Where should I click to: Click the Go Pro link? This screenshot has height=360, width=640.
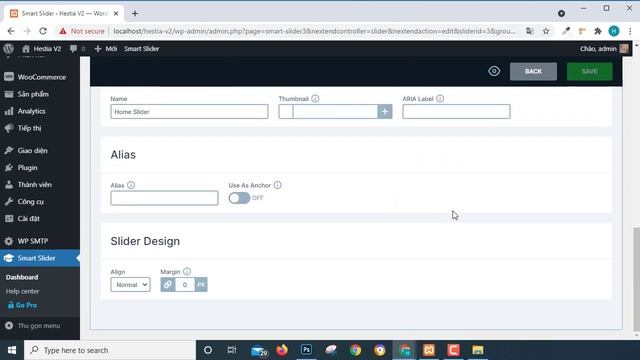pyautogui.click(x=22, y=305)
